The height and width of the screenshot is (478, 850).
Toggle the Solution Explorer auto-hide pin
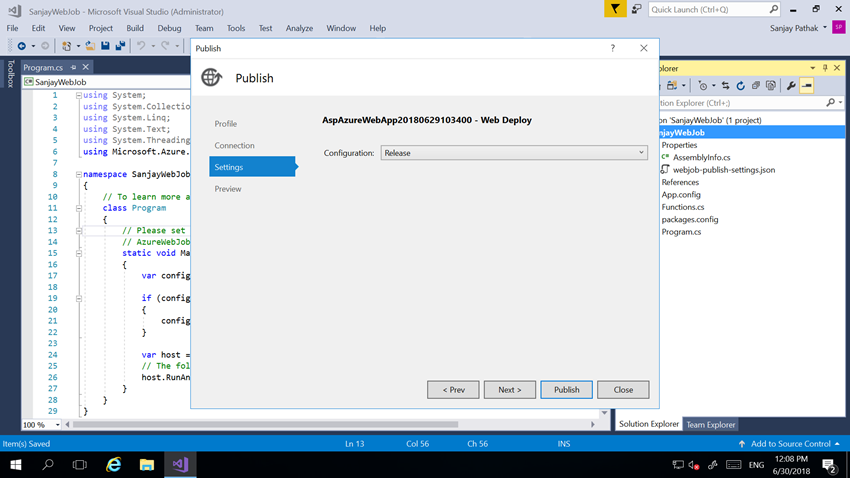pos(825,68)
